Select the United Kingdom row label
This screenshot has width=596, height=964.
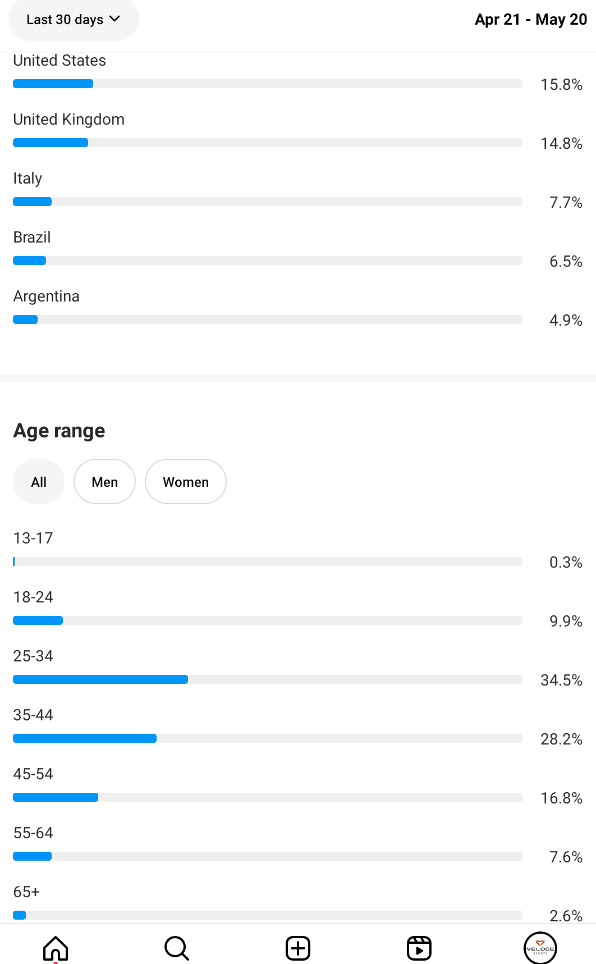coord(69,119)
